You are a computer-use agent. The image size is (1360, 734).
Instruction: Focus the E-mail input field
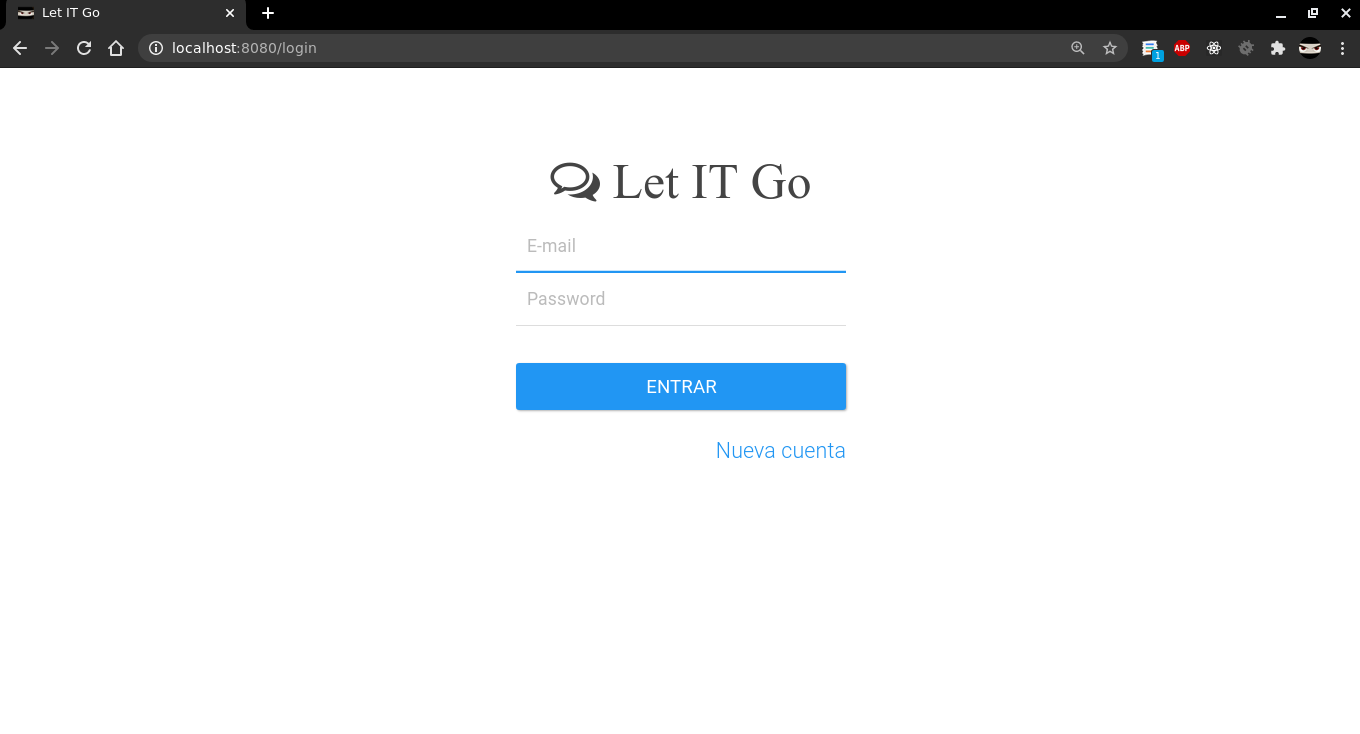681,246
